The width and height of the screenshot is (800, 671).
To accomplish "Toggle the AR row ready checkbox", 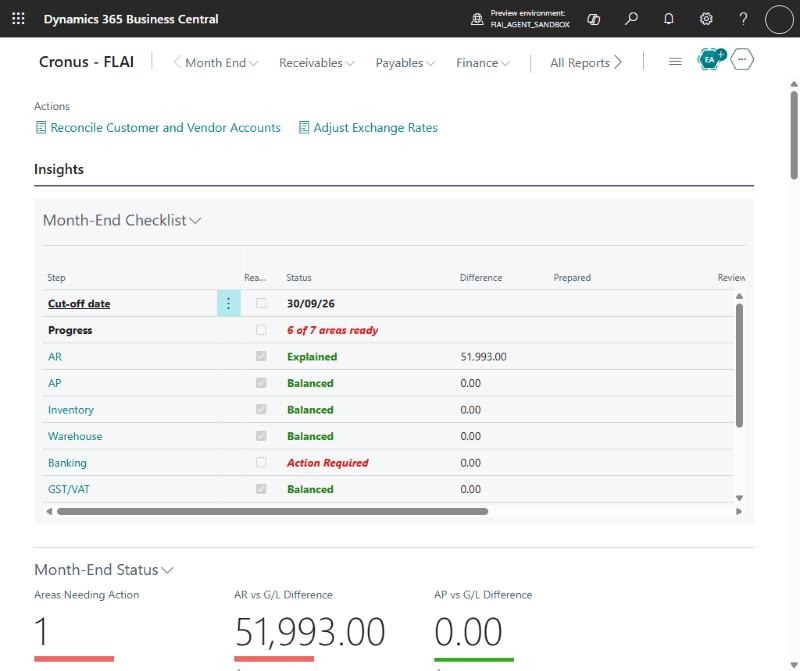I will (261, 356).
